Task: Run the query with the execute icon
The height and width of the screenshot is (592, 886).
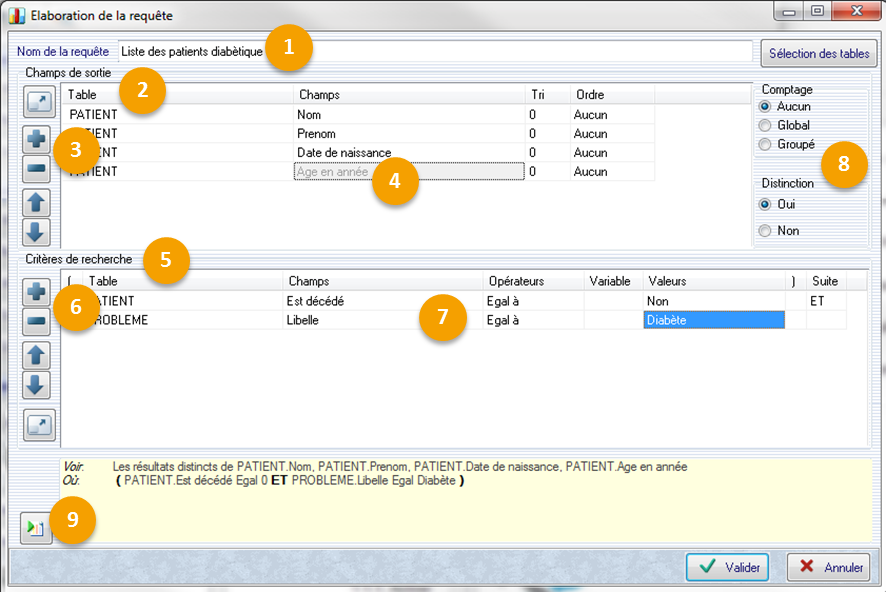Action: click(35, 527)
